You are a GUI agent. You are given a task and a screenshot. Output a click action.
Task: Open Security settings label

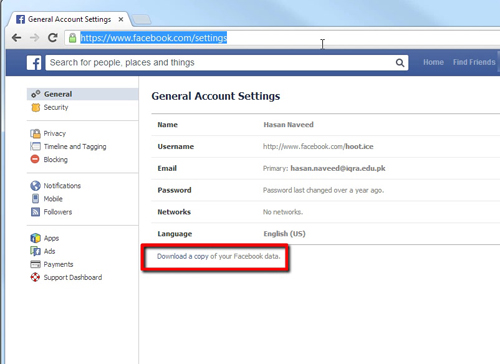point(56,107)
